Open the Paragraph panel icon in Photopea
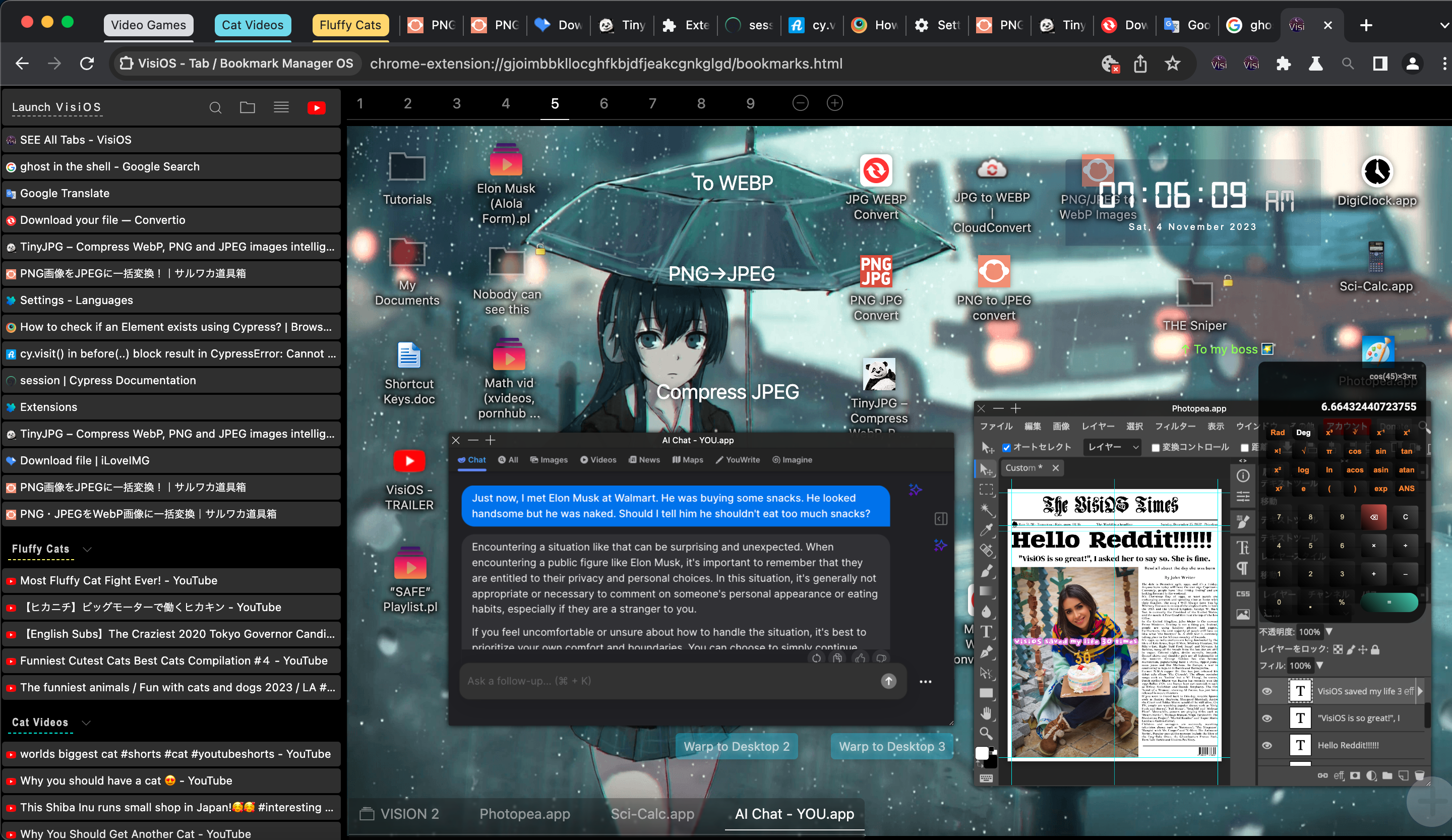Image resolution: width=1452 pixels, height=840 pixels. [1243, 568]
